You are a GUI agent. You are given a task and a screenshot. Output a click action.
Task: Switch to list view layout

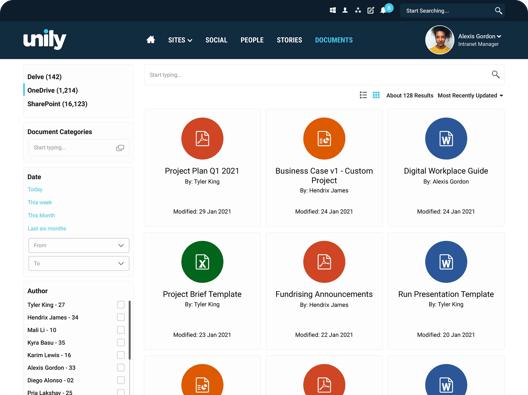[x=363, y=95]
